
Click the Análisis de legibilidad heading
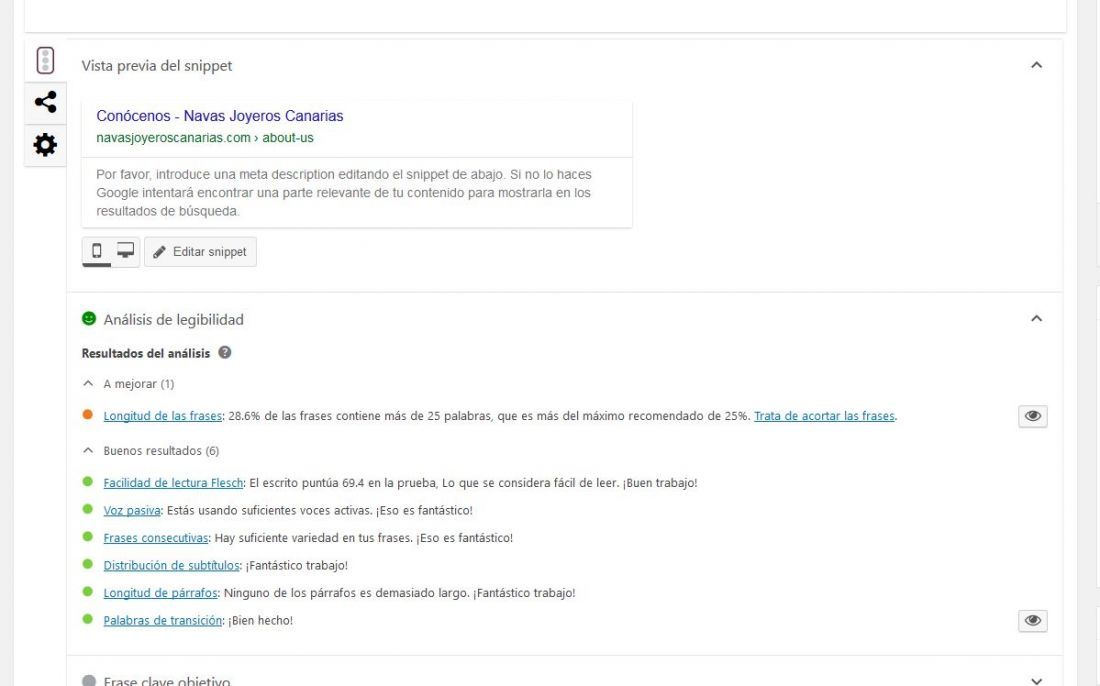[x=173, y=320]
